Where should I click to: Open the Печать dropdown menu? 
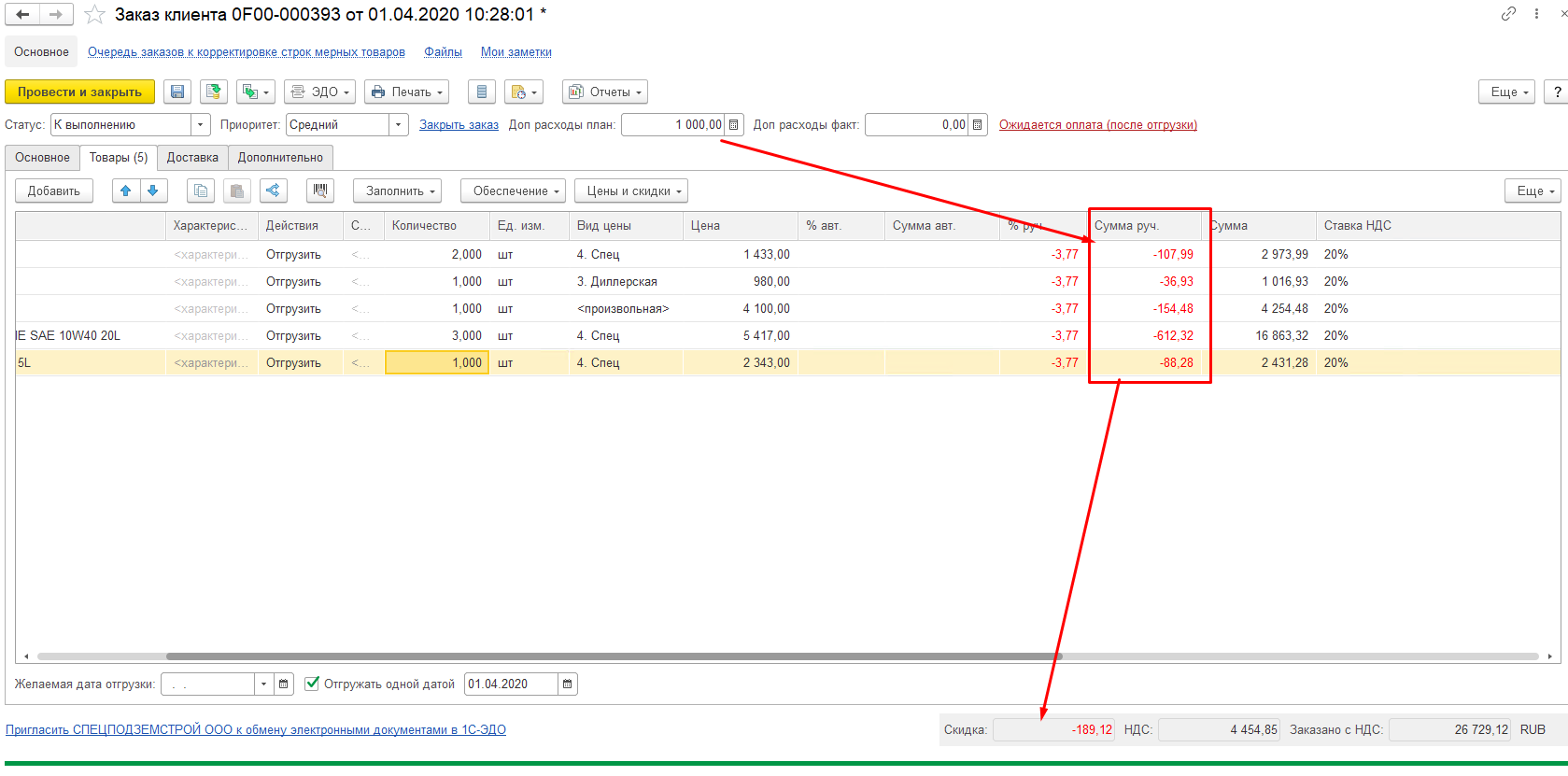click(406, 92)
